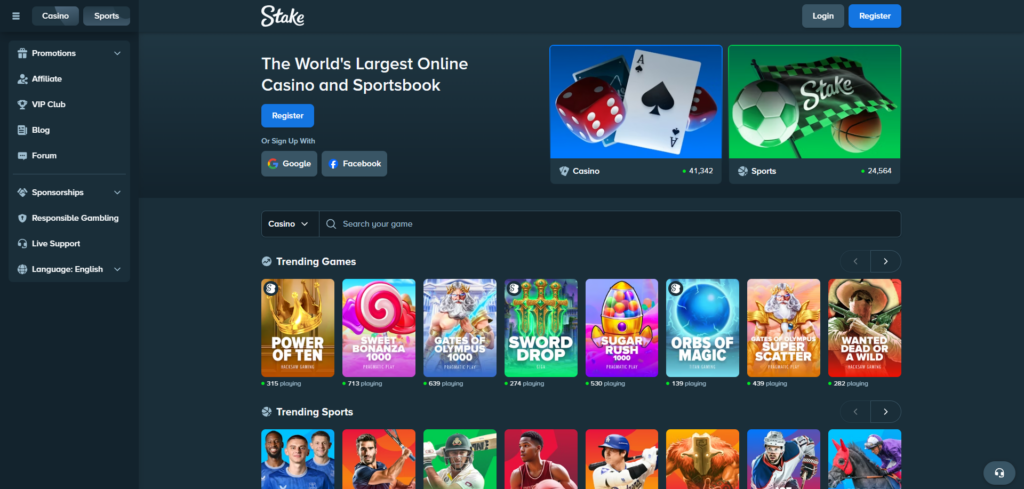Screen dimensions: 1024x489
Task: Open Language: English dropdown
Action: pyautogui.click(x=69, y=269)
